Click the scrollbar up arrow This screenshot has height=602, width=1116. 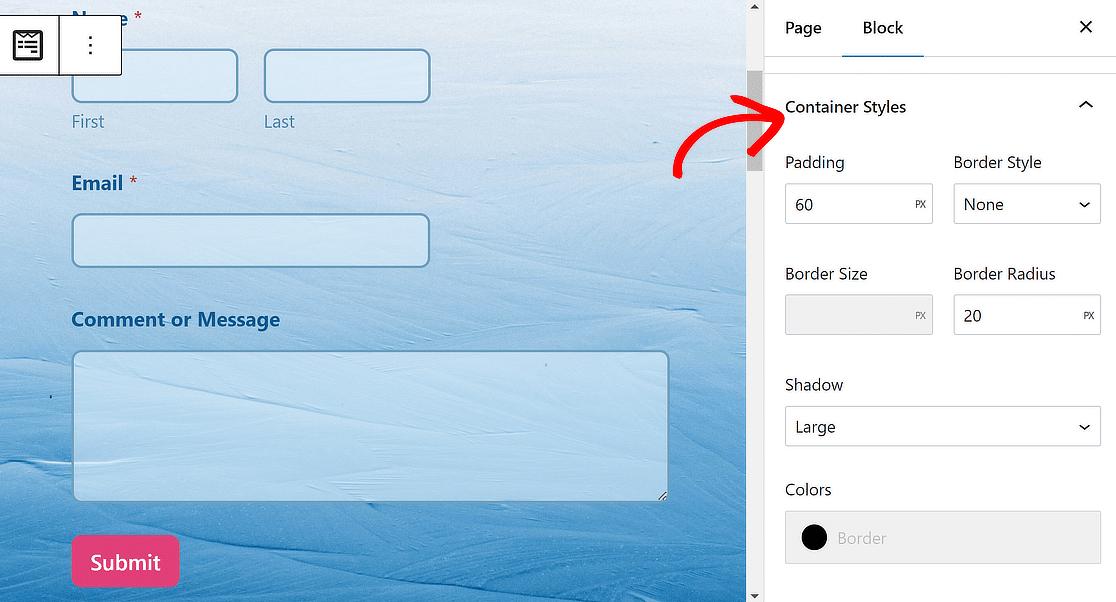[x=754, y=6]
